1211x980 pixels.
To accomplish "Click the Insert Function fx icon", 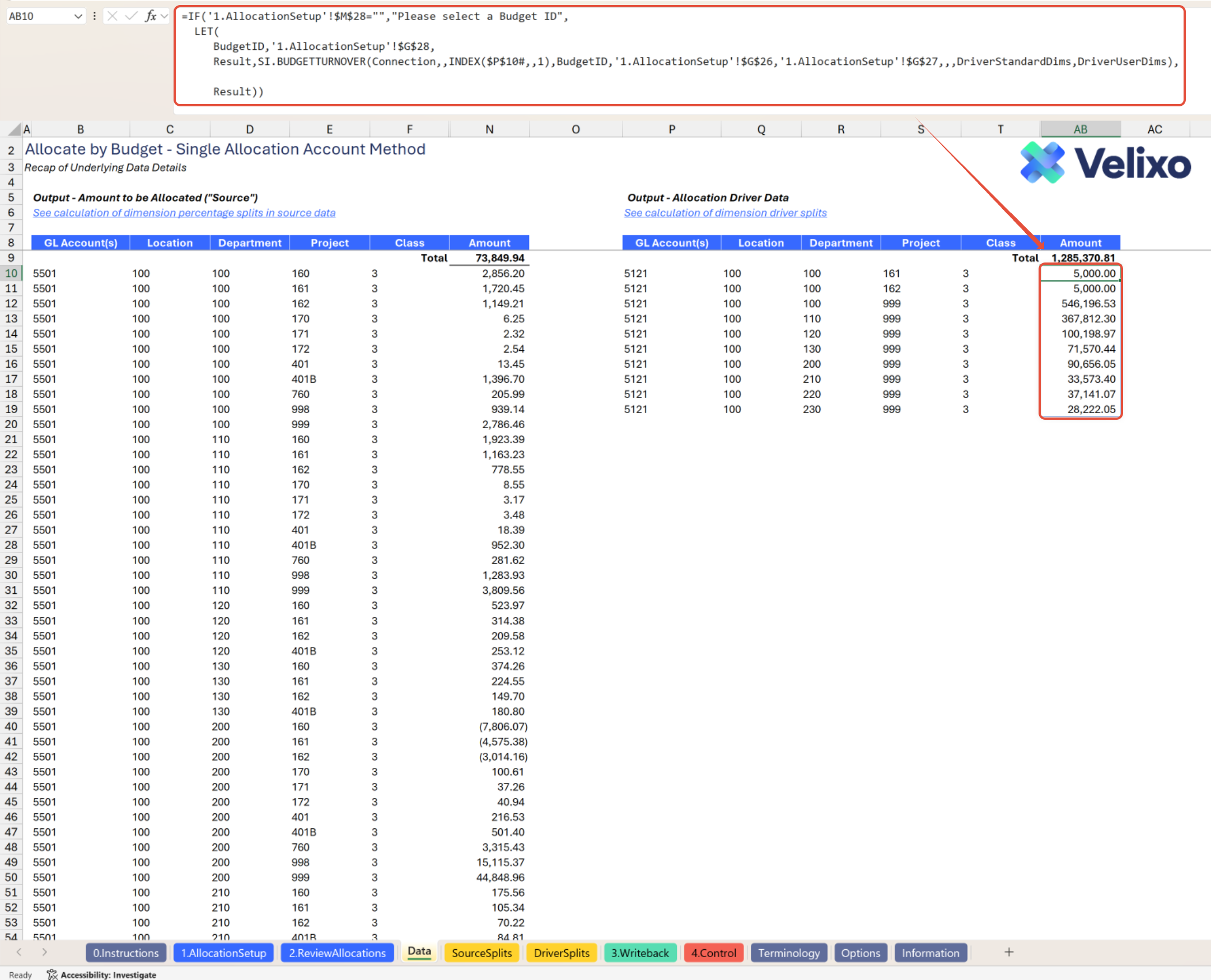I will [150, 16].
